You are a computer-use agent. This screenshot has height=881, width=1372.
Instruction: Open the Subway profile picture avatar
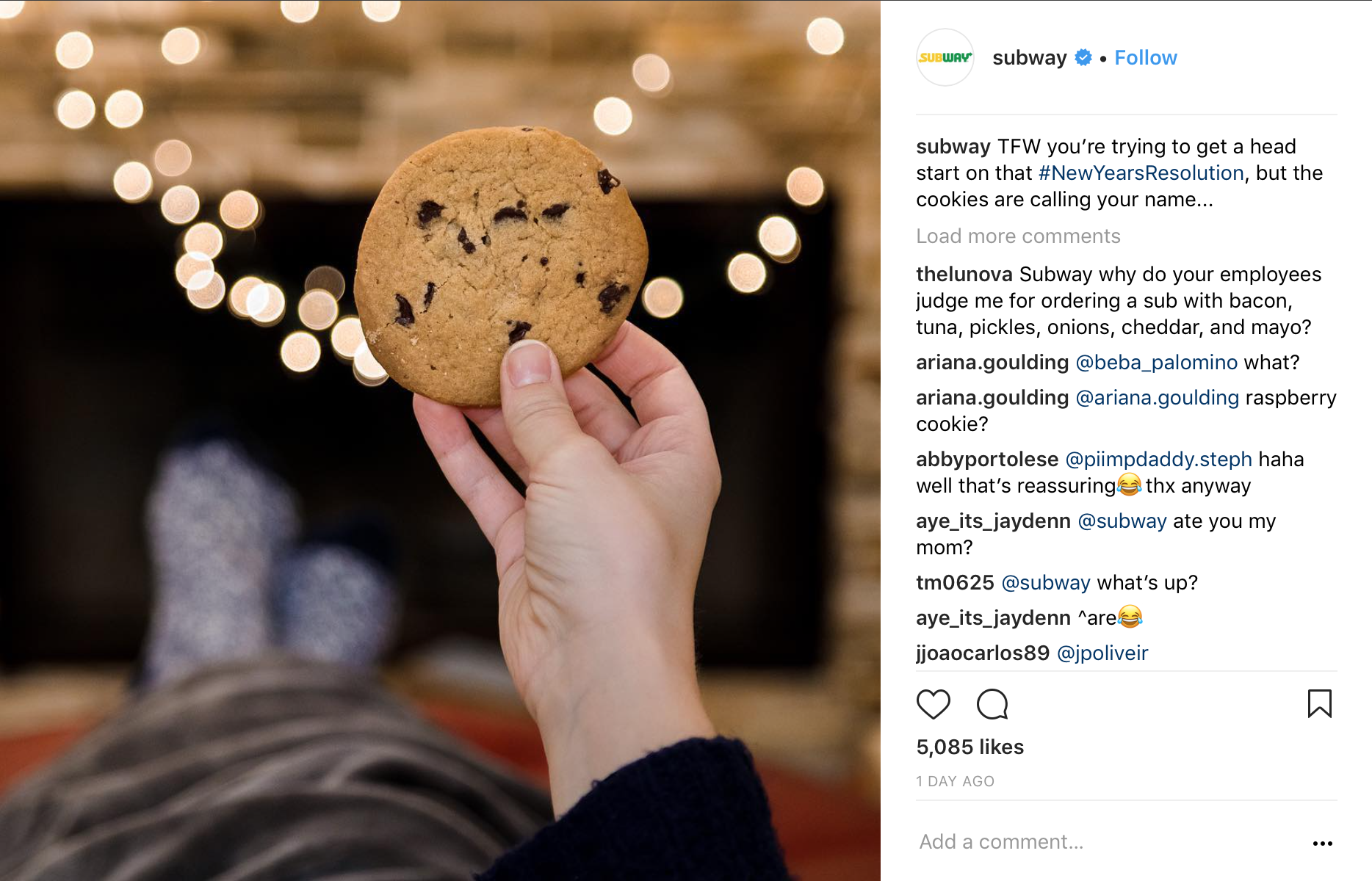click(x=945, y=57)
